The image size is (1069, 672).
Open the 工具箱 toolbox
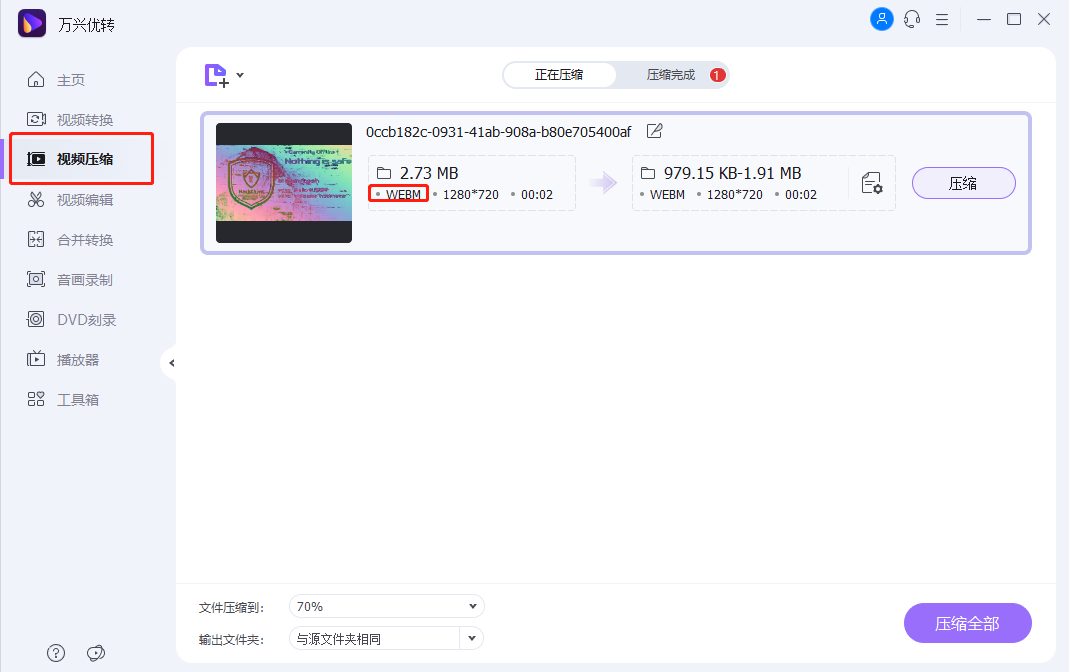(78, 400)
